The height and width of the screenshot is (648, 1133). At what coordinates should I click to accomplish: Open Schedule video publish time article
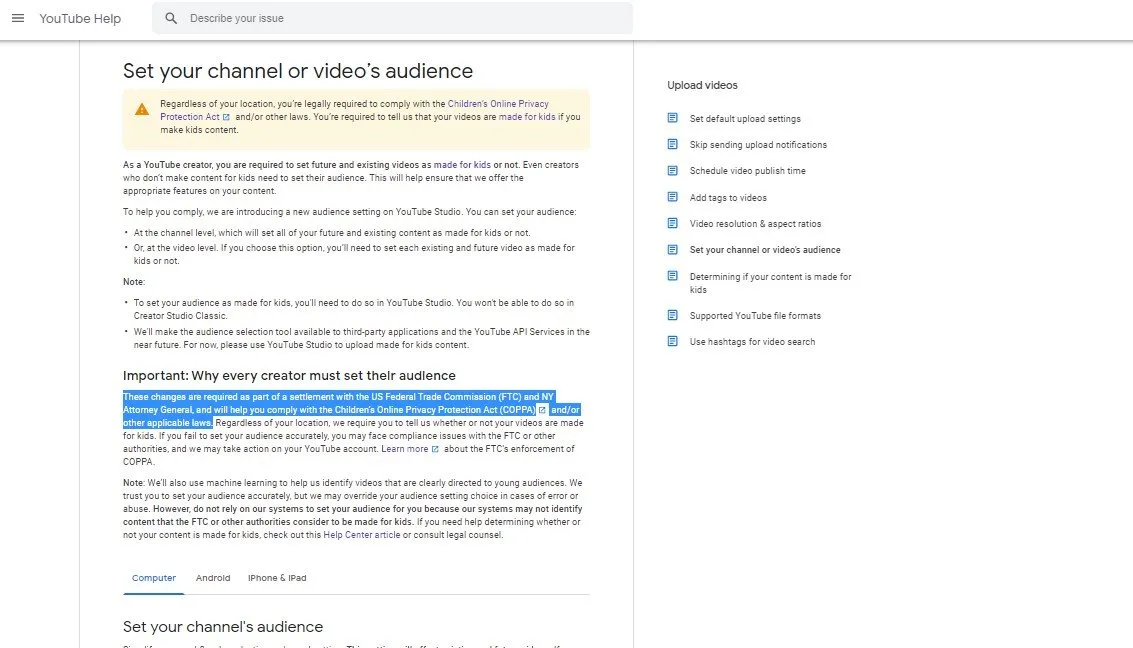747,171
